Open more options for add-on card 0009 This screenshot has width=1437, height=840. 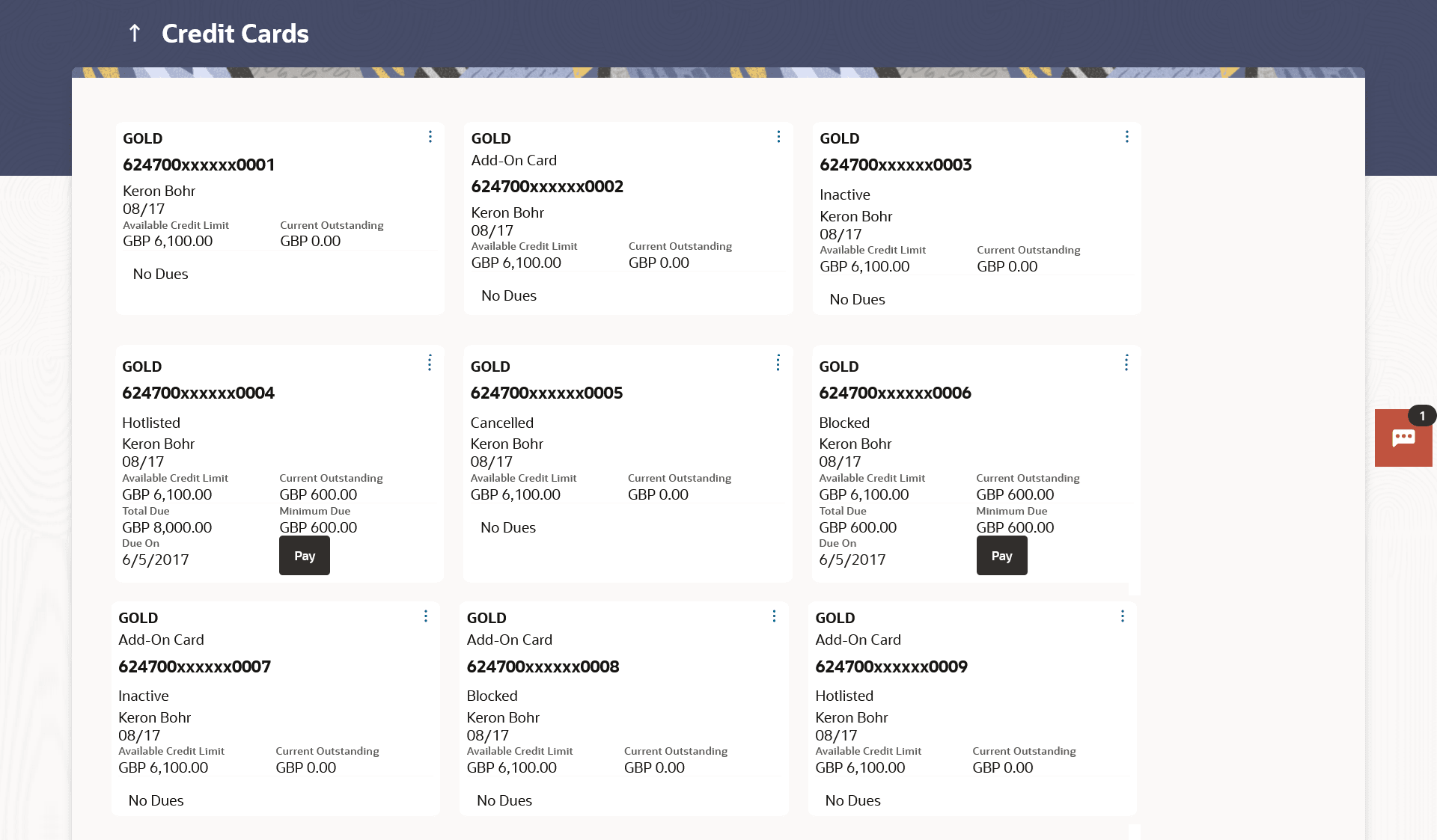pos(1122,616)
